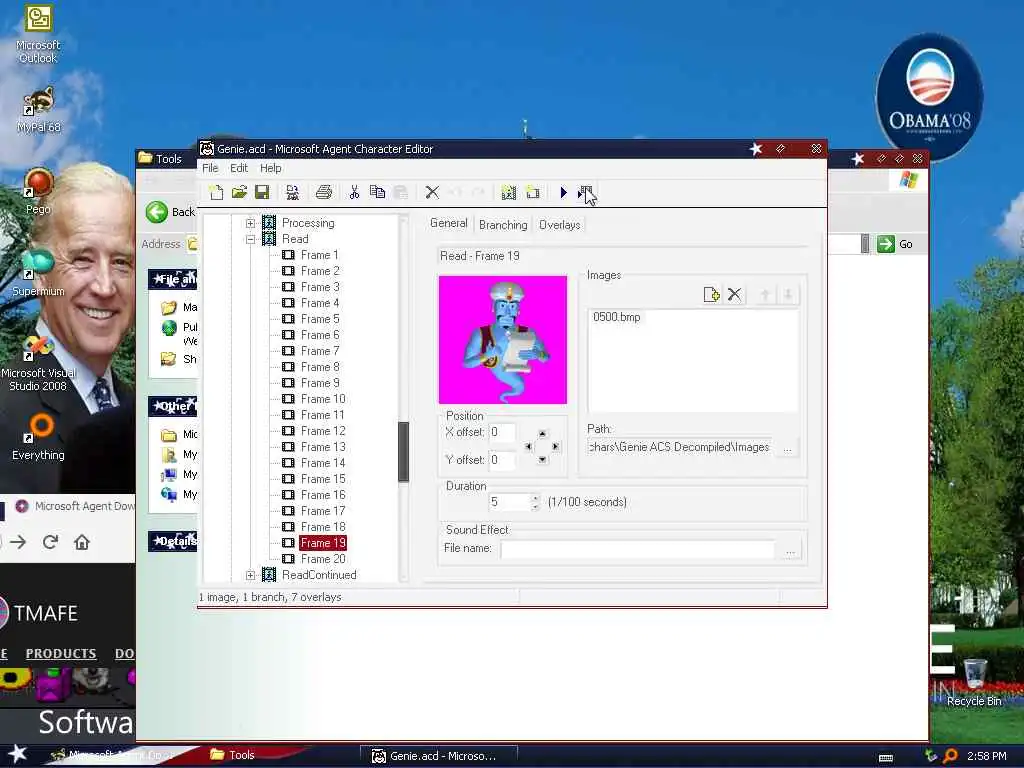This screenshot has width=1024, height=768.
Task: Click the browser reload icon
Action: pos(50,542)
